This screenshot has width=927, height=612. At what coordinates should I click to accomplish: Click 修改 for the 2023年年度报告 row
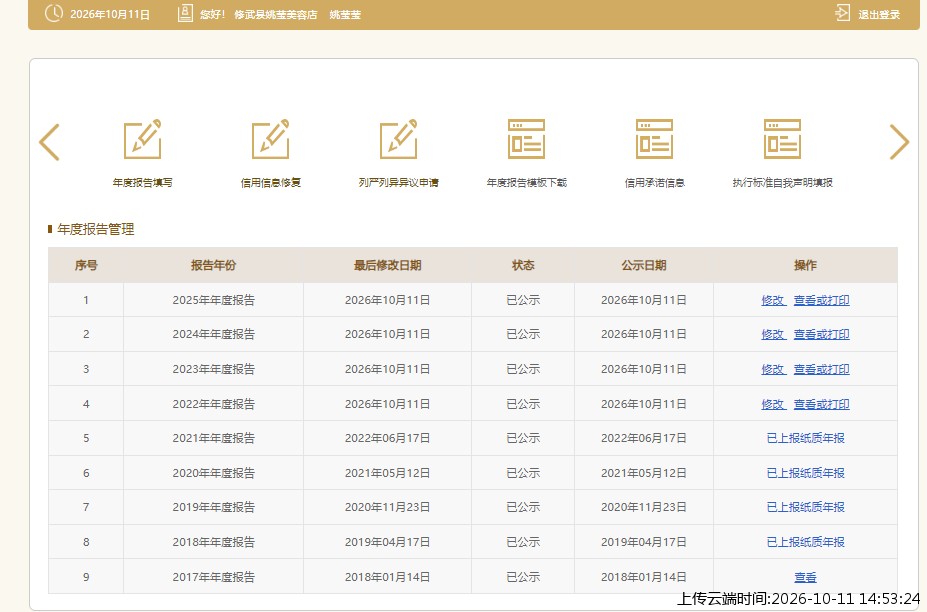[773, 370]
